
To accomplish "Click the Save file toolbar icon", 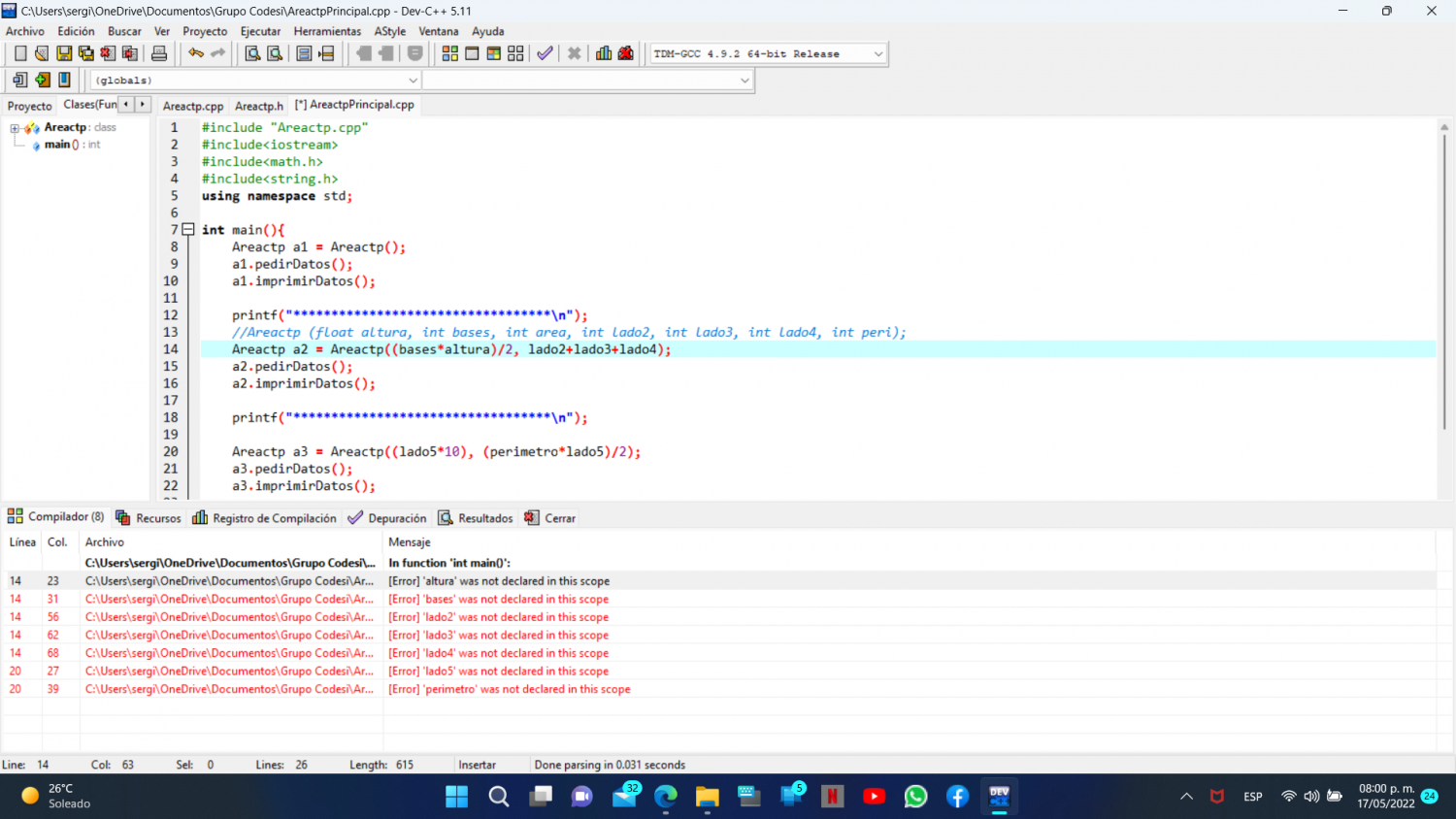I will point(64,53).
